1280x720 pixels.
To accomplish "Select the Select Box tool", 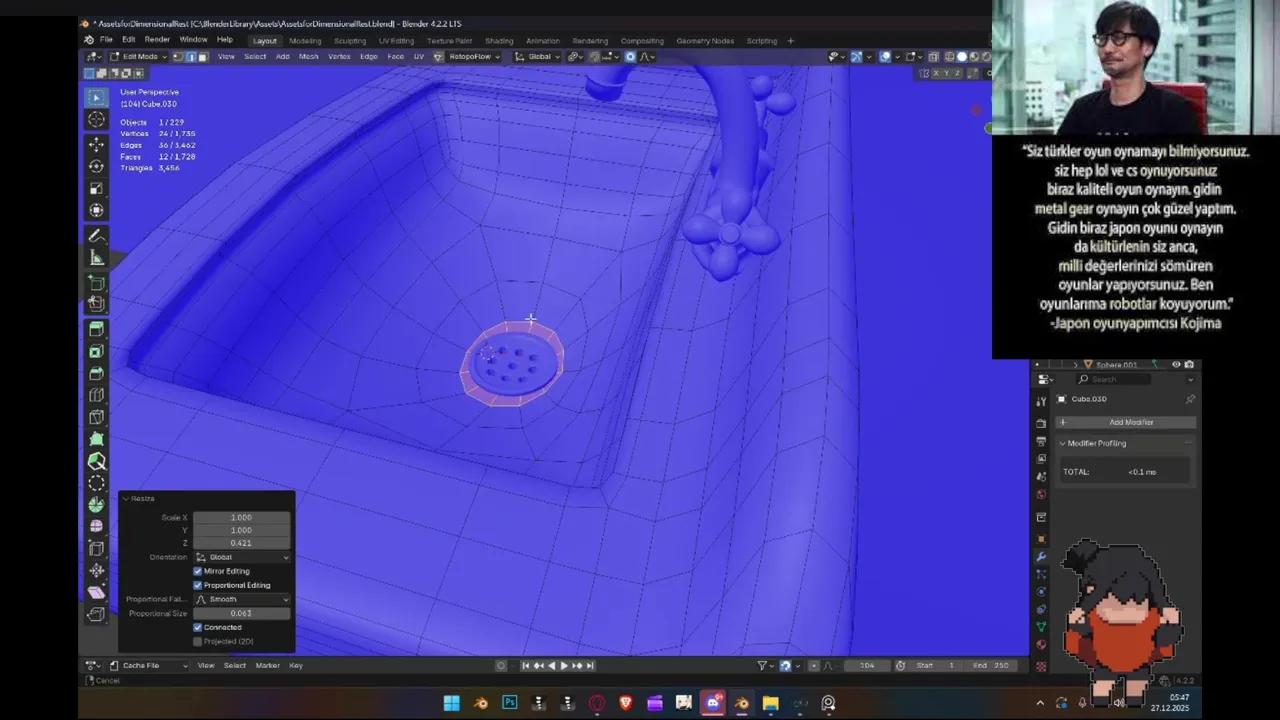I will point(96,97).
